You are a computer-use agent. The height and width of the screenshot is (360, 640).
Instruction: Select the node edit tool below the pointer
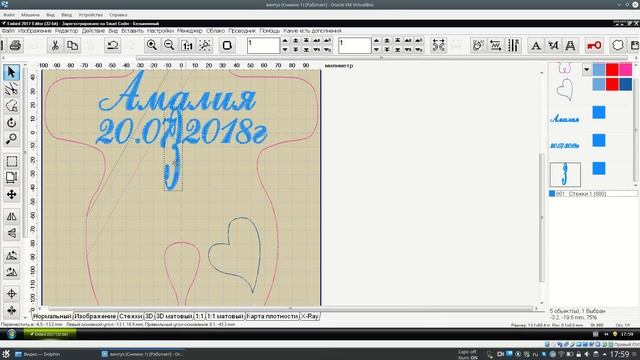click(11, 89)
